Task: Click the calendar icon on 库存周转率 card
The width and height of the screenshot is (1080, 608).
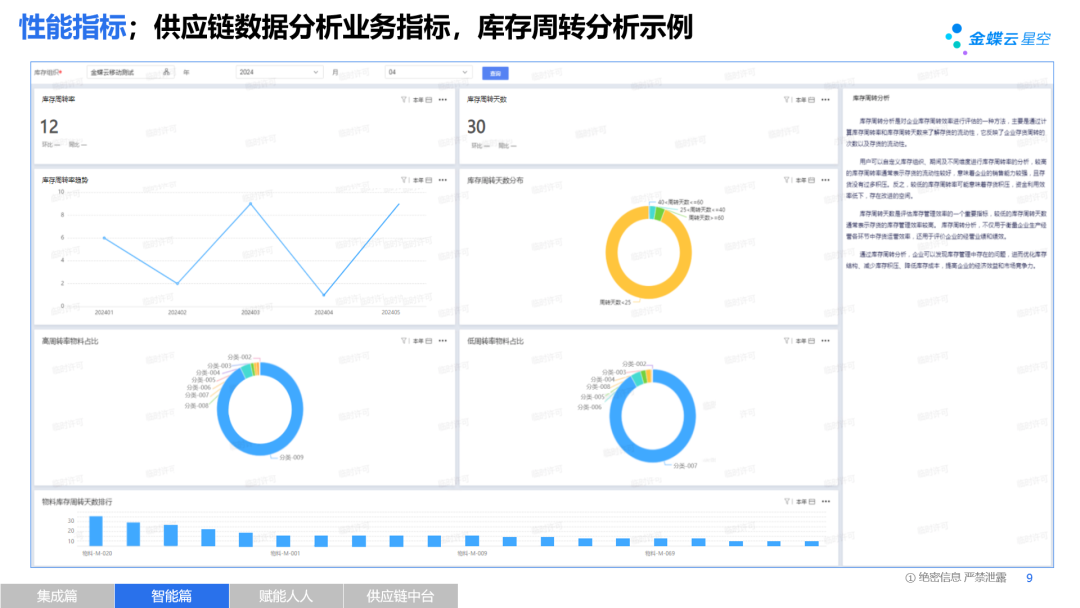Action: click(428, 100)
